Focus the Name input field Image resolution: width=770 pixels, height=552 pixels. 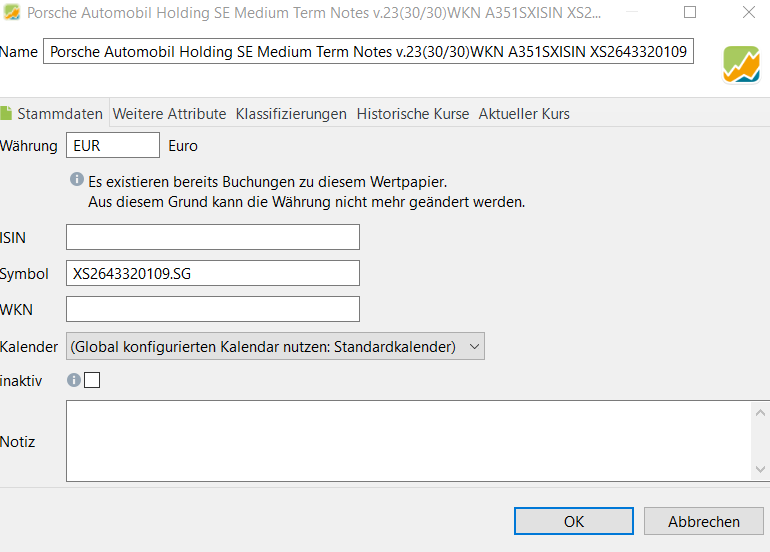[368, 51]
